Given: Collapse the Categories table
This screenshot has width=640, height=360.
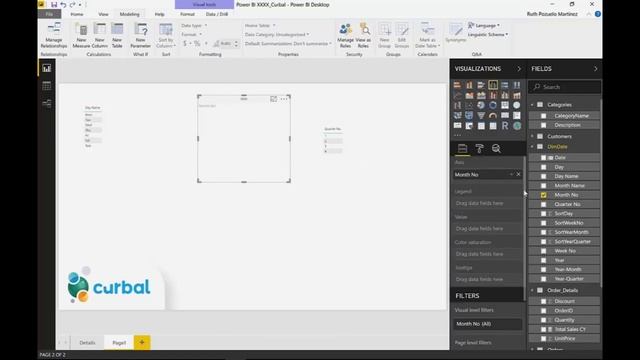Looking at the screenshot, I should tap(532, 105).
